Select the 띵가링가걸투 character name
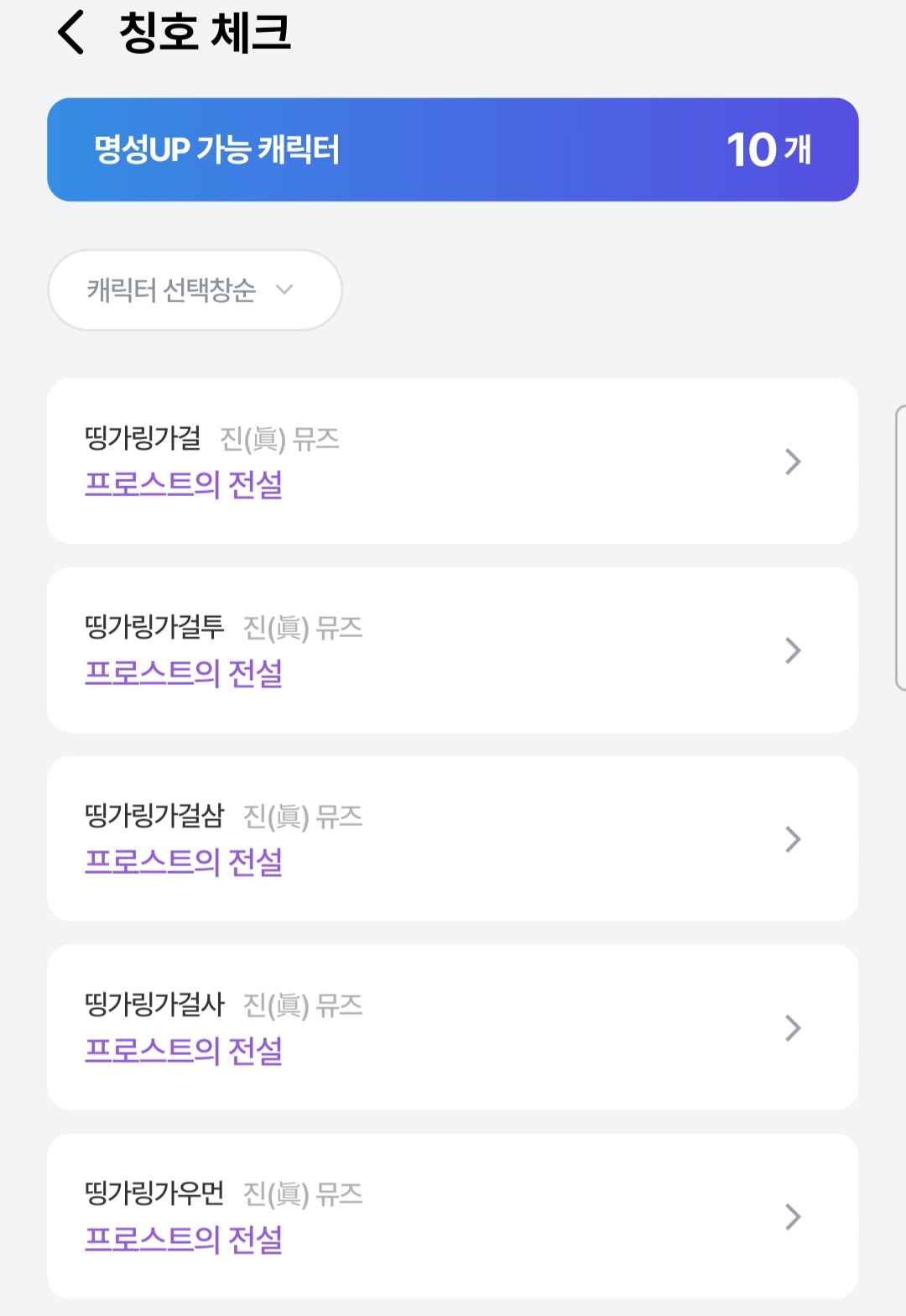The width and height of the screenshot is (906, 1316). tap(154, 627)
